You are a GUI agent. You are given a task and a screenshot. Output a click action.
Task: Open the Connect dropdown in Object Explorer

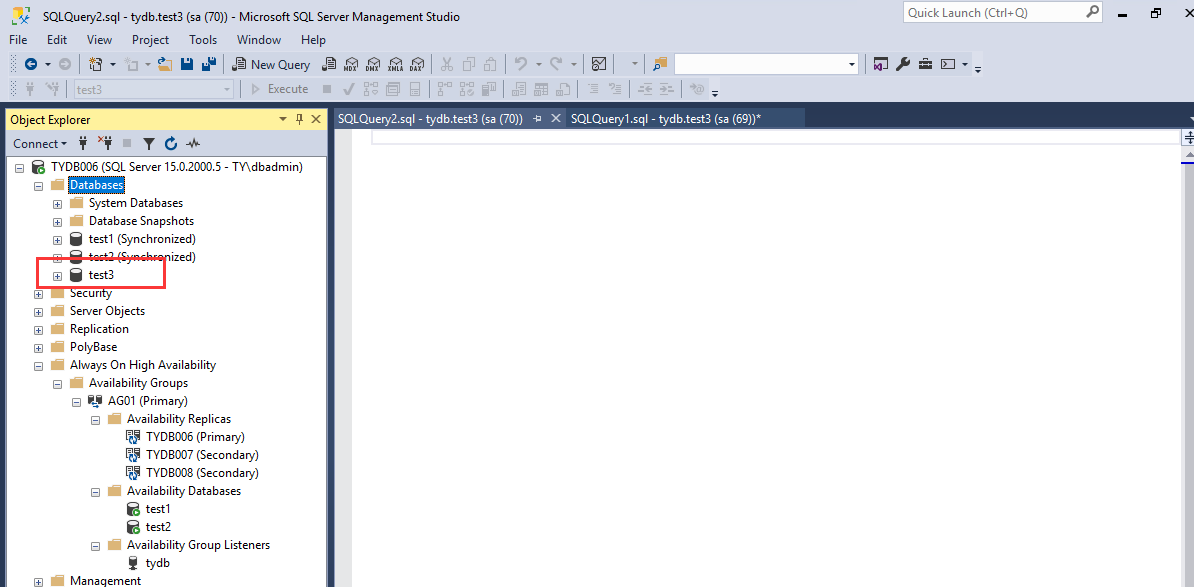tap(40, 143)
